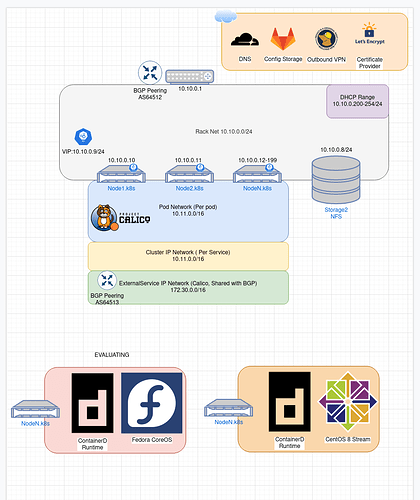
Task: Click the blue badge on Node1 server
Action: tap(133, 167)
